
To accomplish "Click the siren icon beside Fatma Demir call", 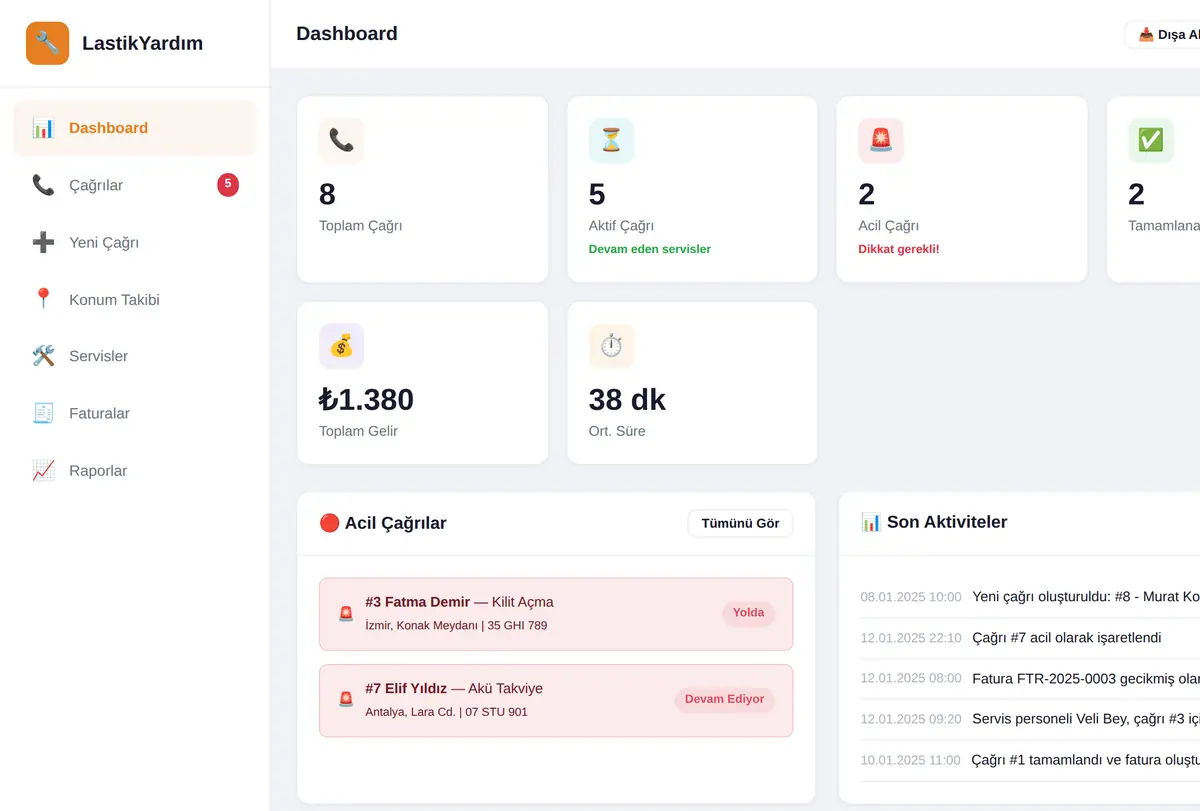I will (x=346, y=614).
